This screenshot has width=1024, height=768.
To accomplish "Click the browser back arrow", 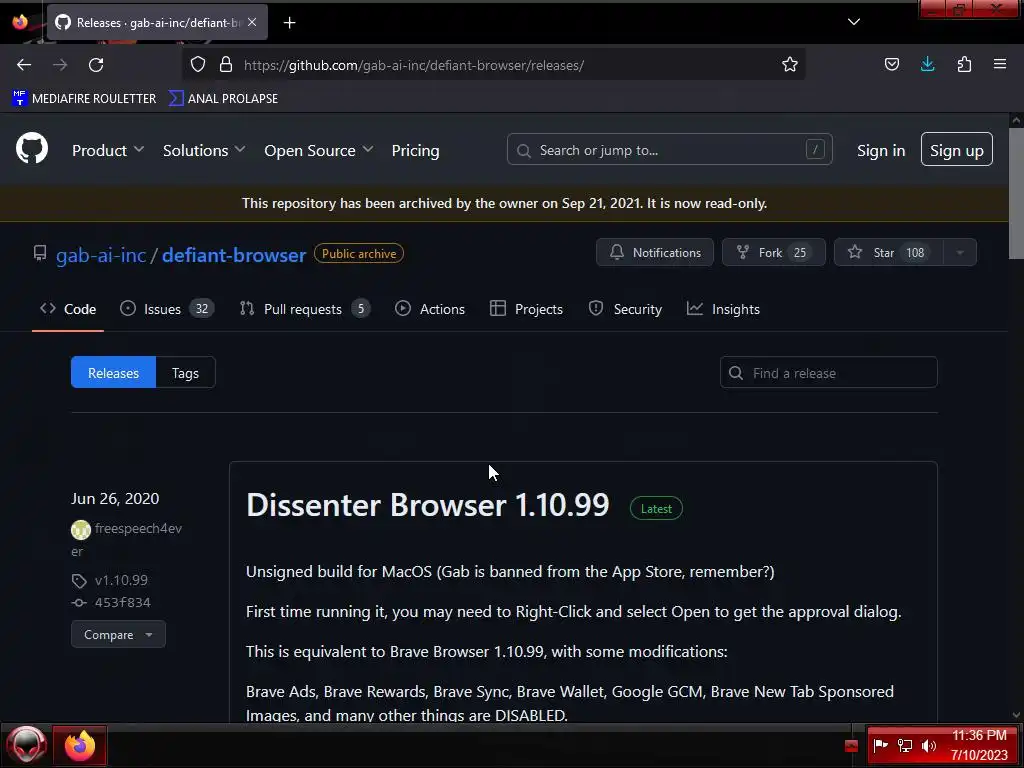I will pyautogui.click(x=24, y=65).
